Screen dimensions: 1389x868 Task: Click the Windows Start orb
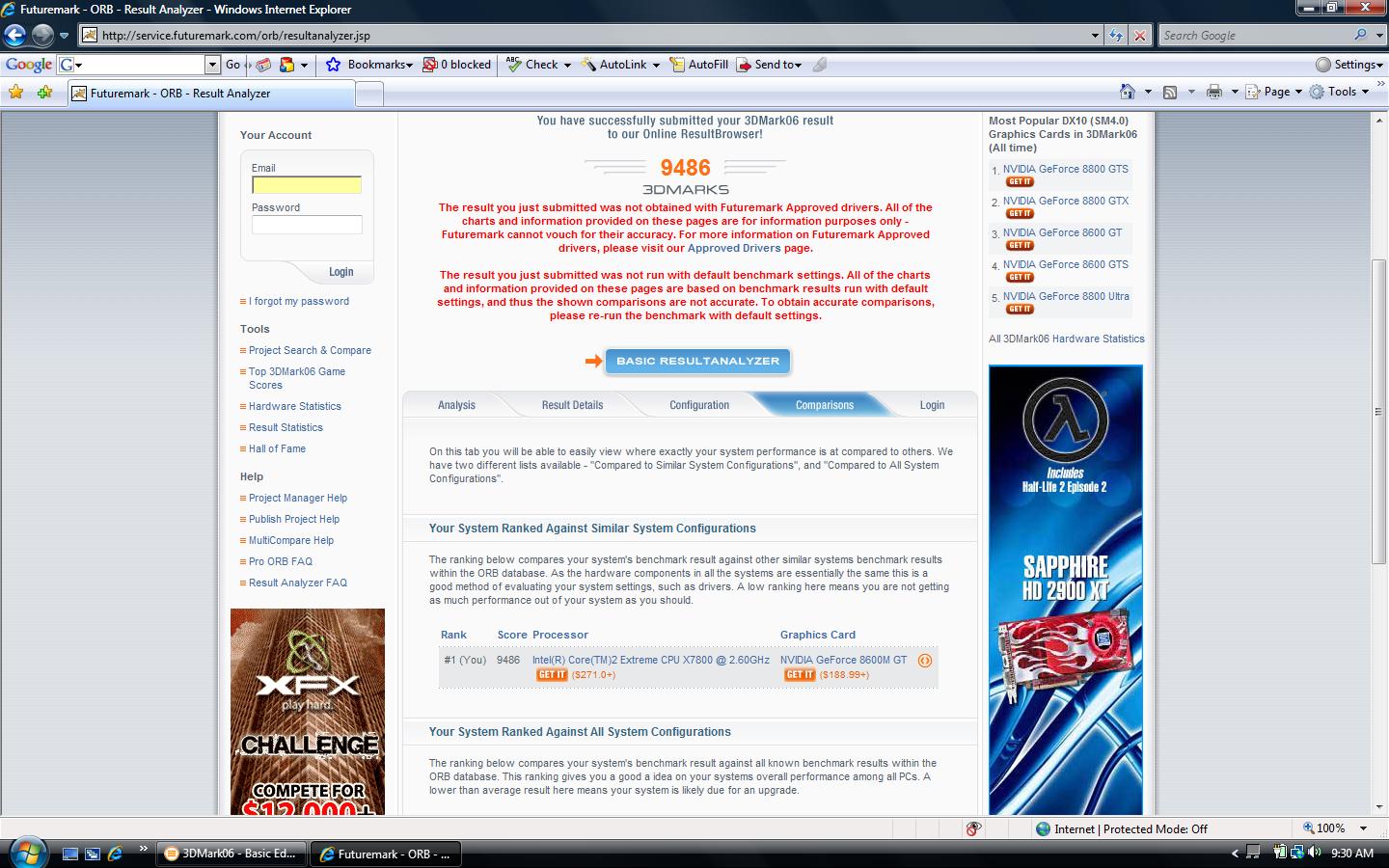click(x=26, y=853)
